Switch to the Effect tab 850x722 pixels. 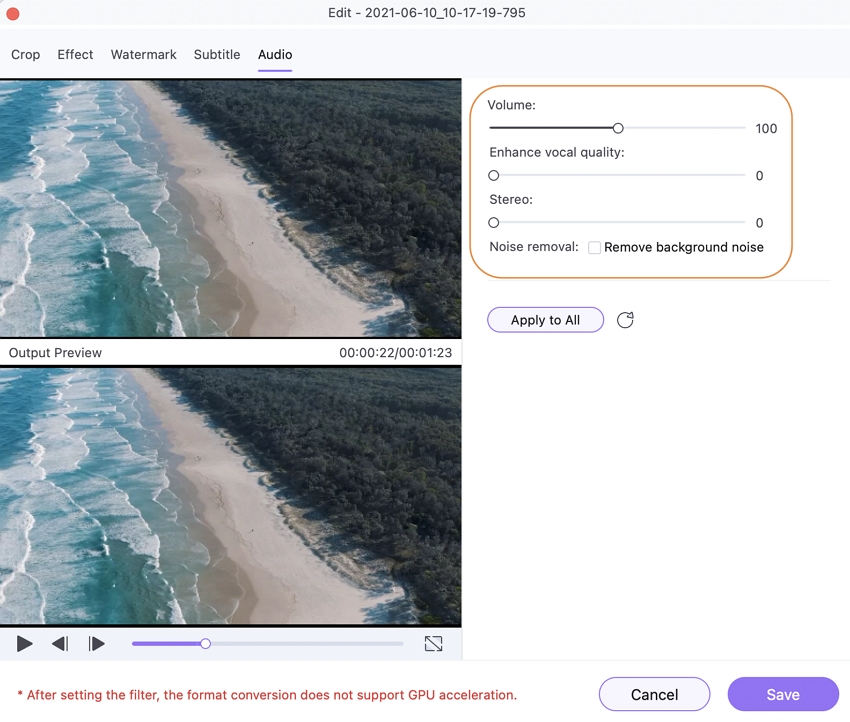75,55
